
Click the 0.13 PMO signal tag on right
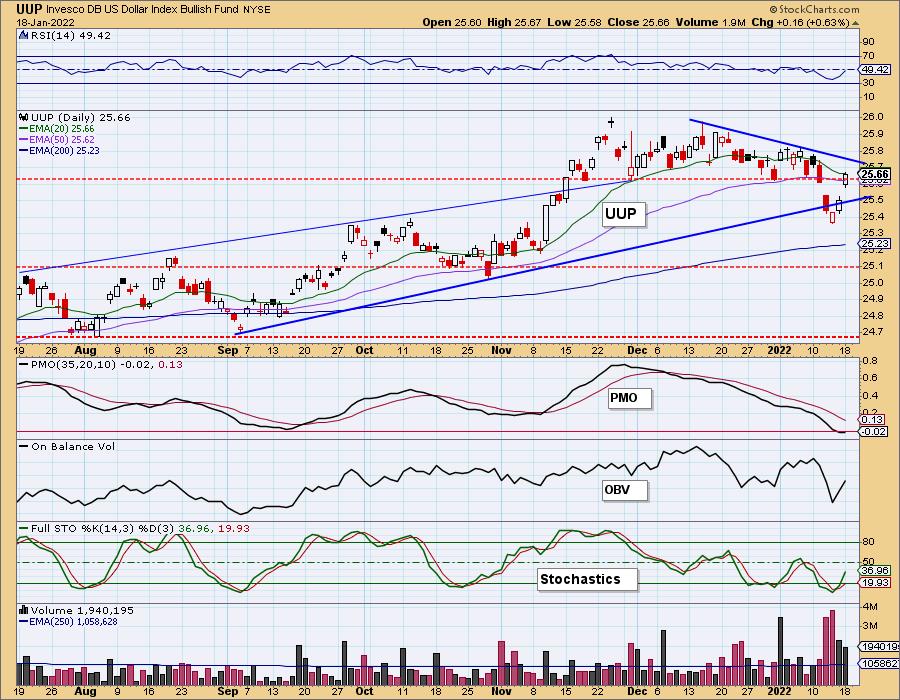pyautogui.click(x=872, y=420)
